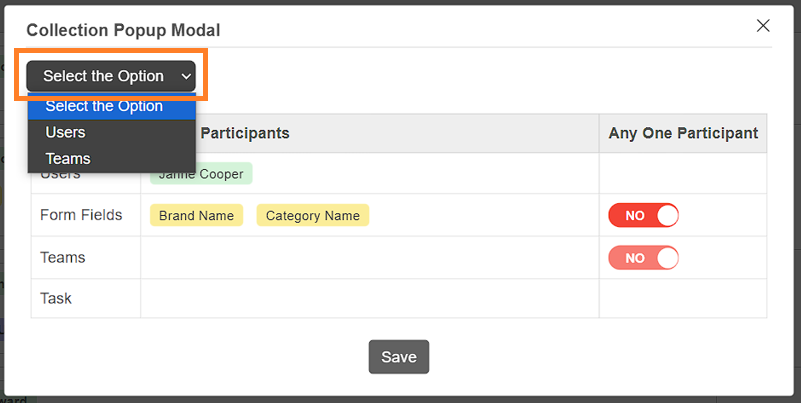Screen dimensions: 801x403
Task: Click the dropdown chevron arrow
Action: 186,76
